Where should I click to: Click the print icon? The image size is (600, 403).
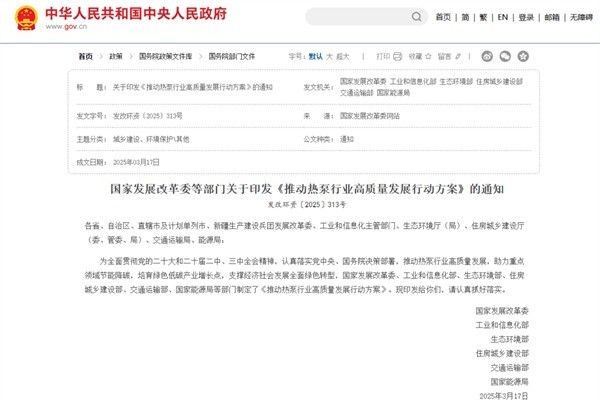tap(398, 56)
